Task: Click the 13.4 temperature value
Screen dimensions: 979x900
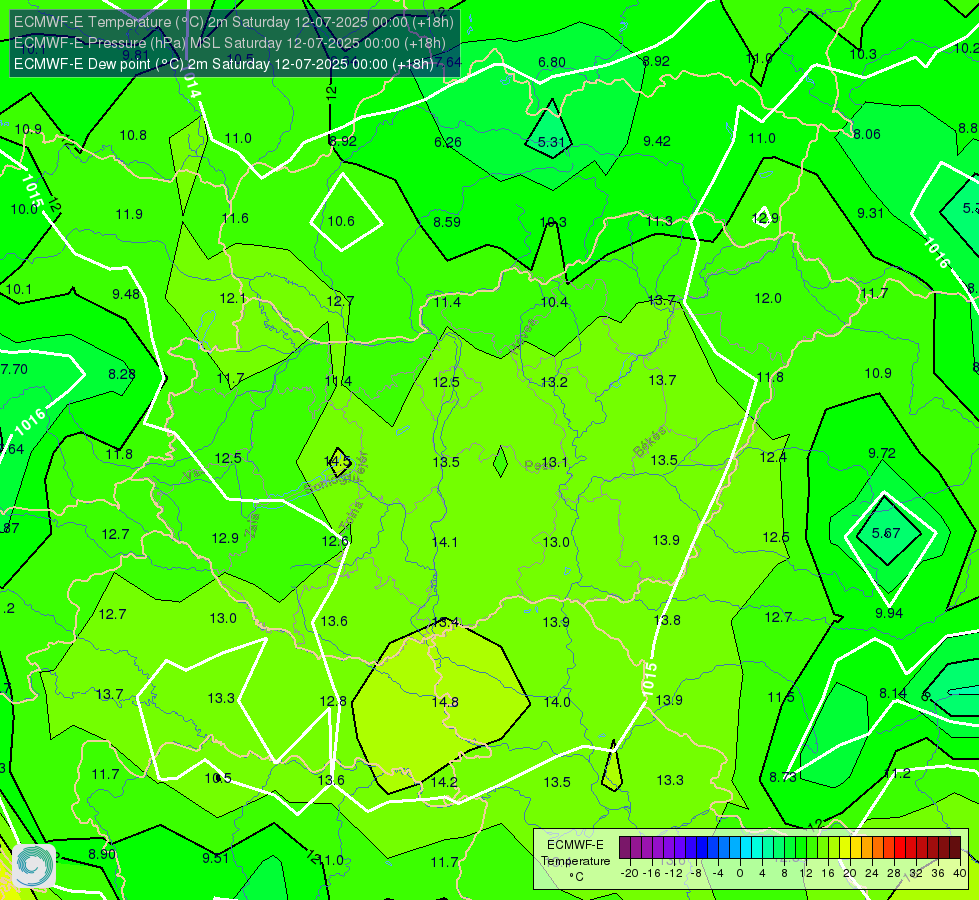Action: coord(446,622)
